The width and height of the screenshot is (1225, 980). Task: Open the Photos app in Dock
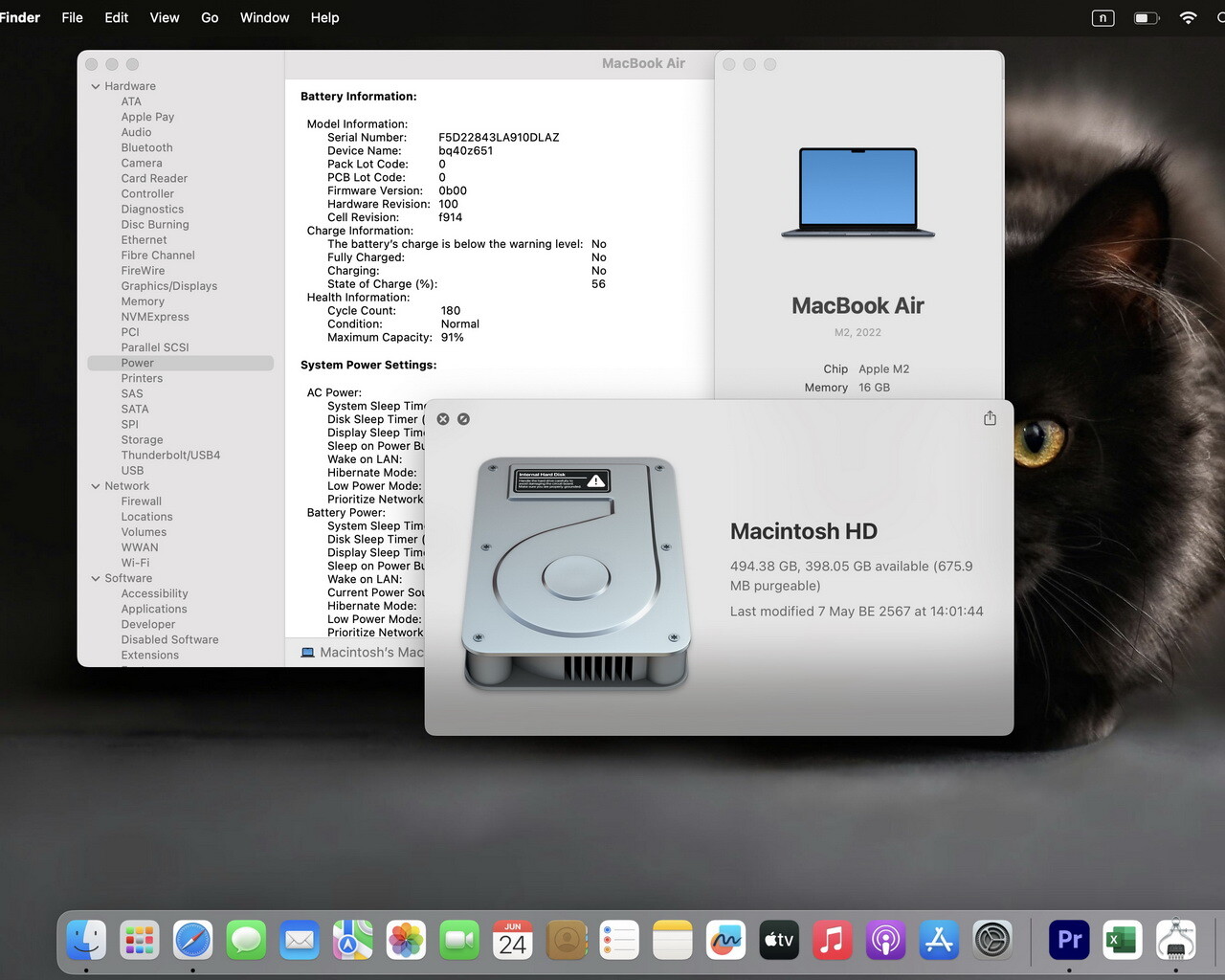point(406,940)
